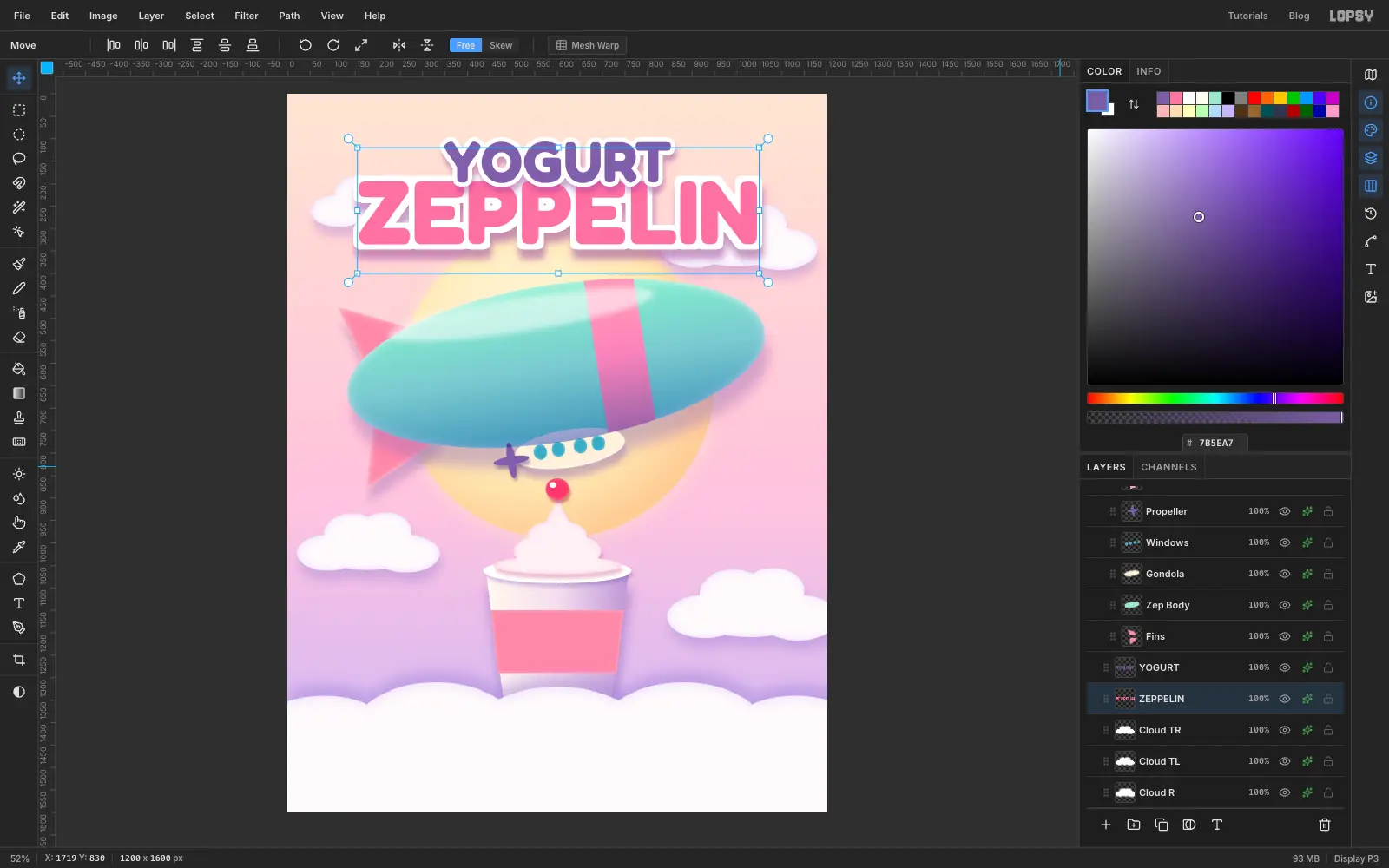Click the flip horizontal icon

[x=399, y=45]
